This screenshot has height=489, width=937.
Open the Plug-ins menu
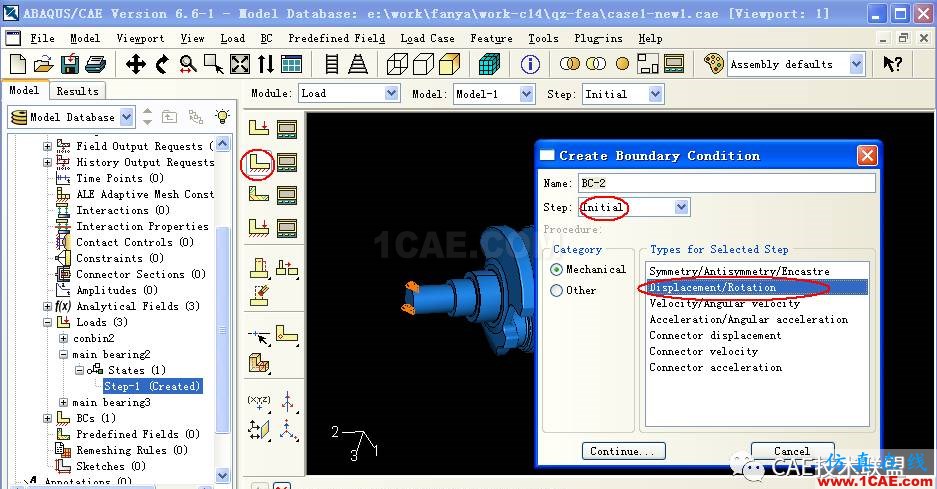click(598, 38)
